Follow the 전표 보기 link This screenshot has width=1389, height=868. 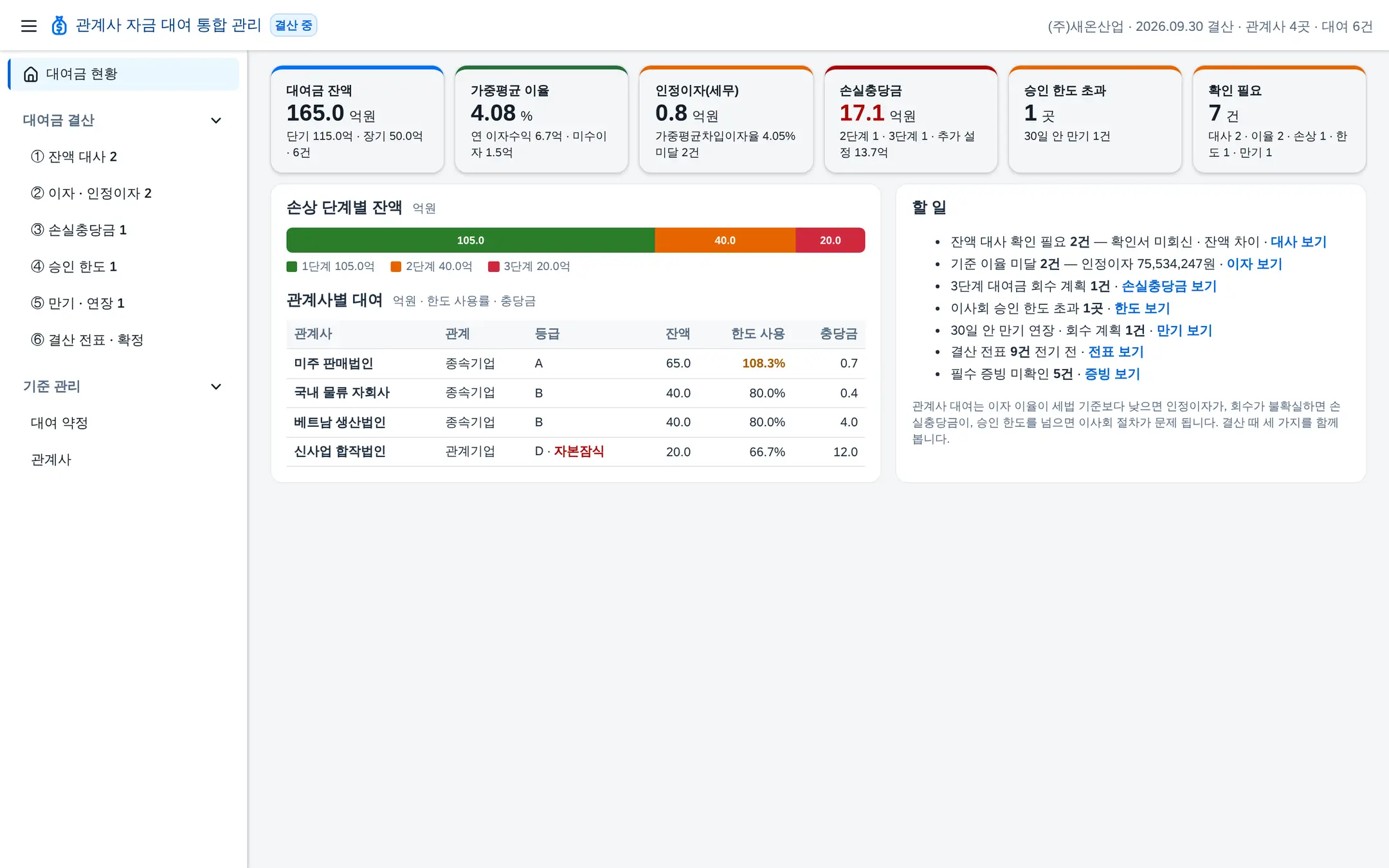click(x=1116, y=352)
